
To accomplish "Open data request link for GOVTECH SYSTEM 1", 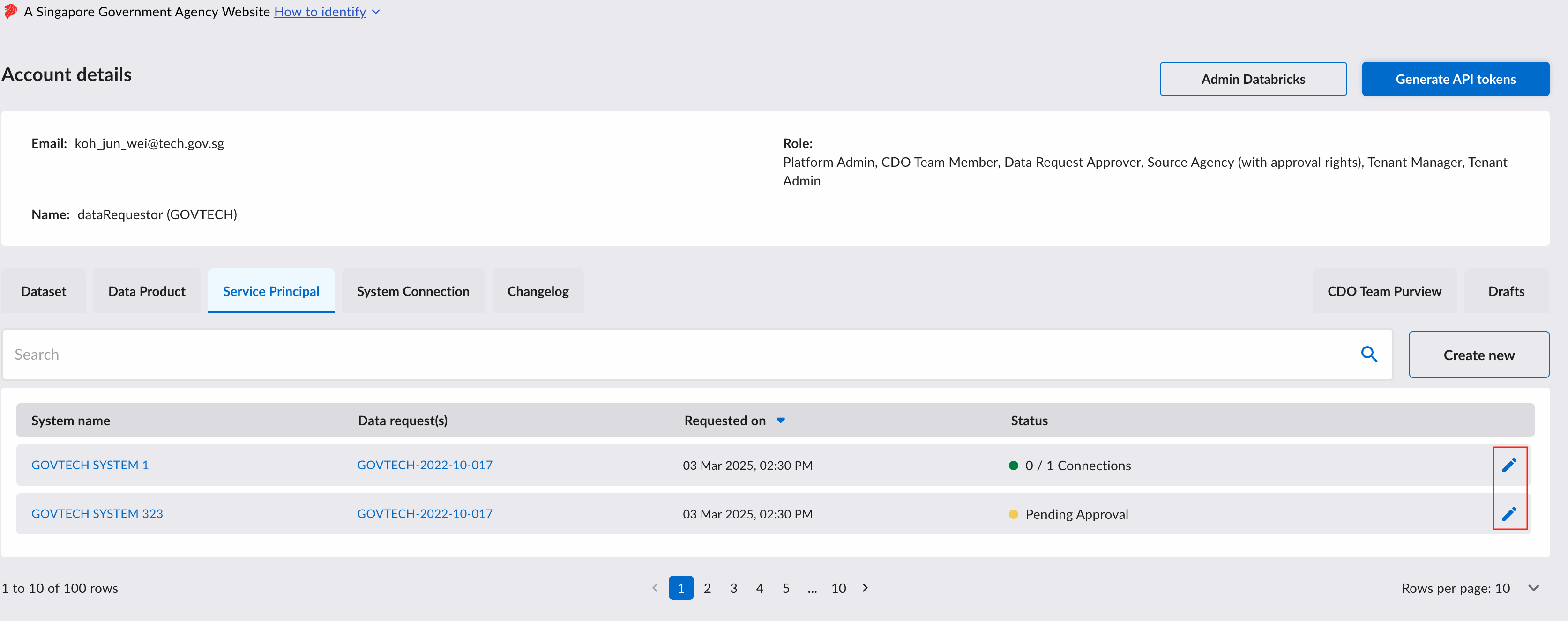I will pos(424,466).
